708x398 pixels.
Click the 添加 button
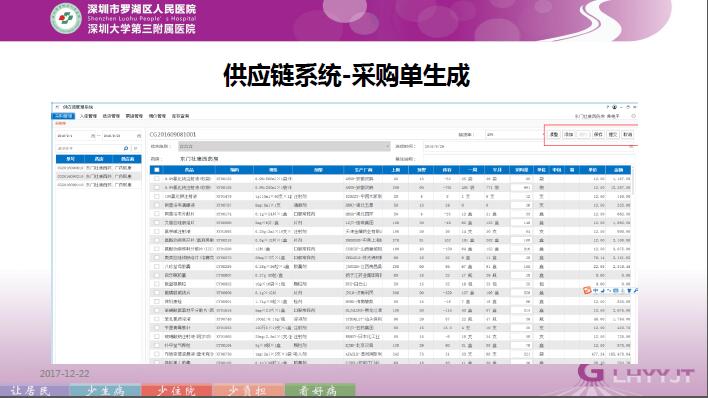pyautogui.click(x=568, y=135)
